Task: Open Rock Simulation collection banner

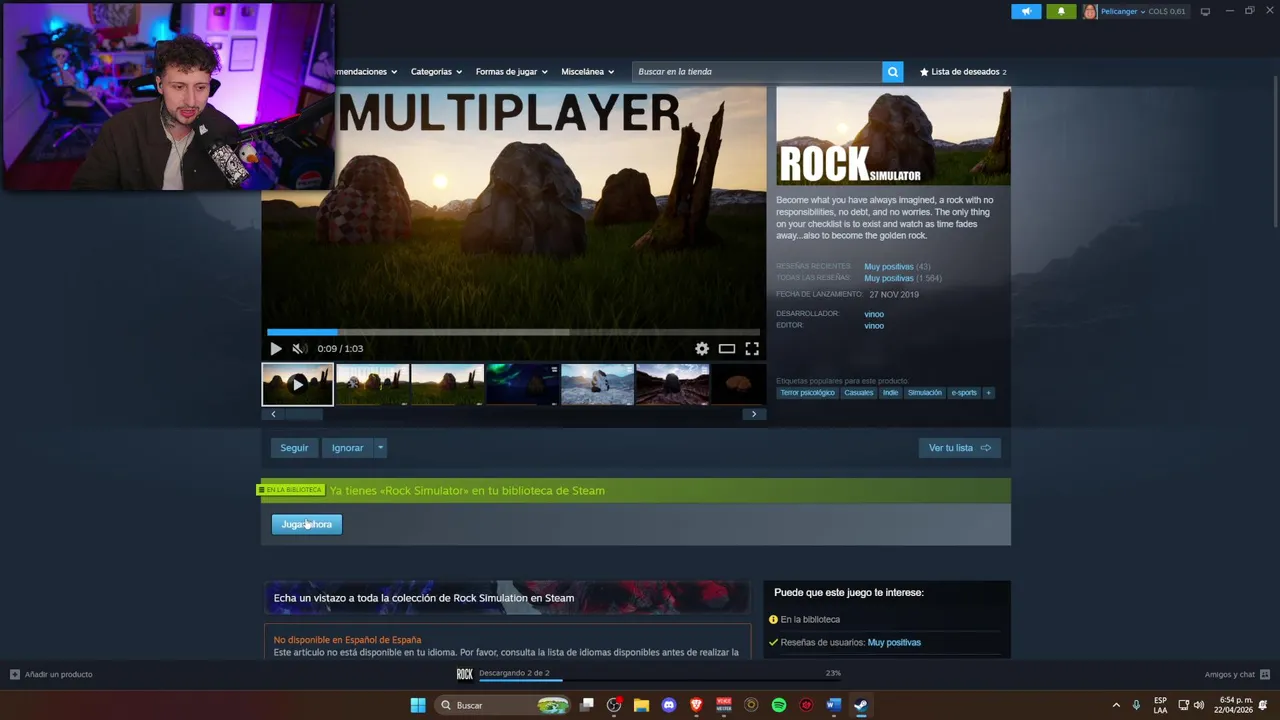Action: click(506, 598)
